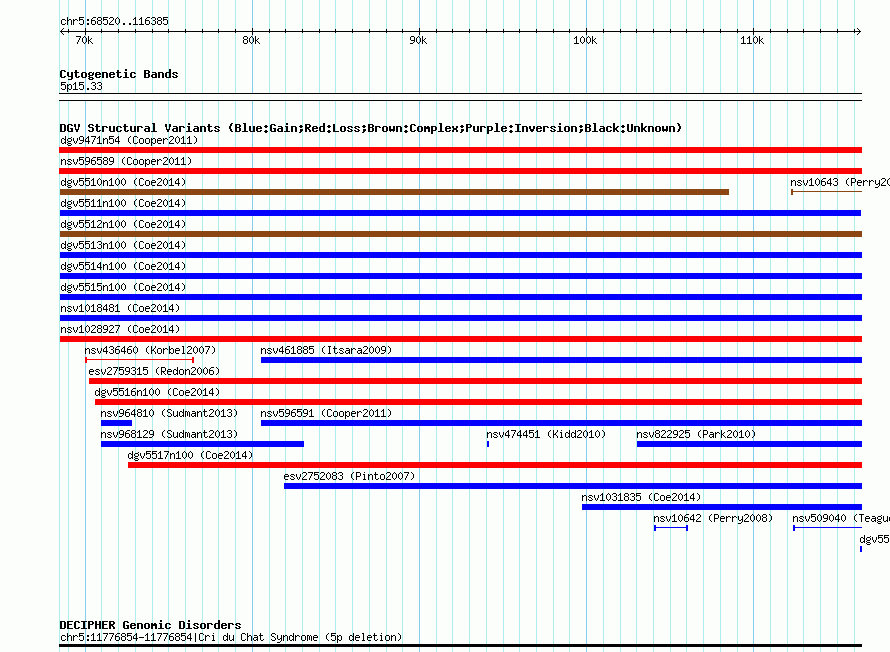This screenshot has width=890, height=652.
Task: Click the dgv5511n100 (Coe2014) label
Action: (x=123, y=204)
